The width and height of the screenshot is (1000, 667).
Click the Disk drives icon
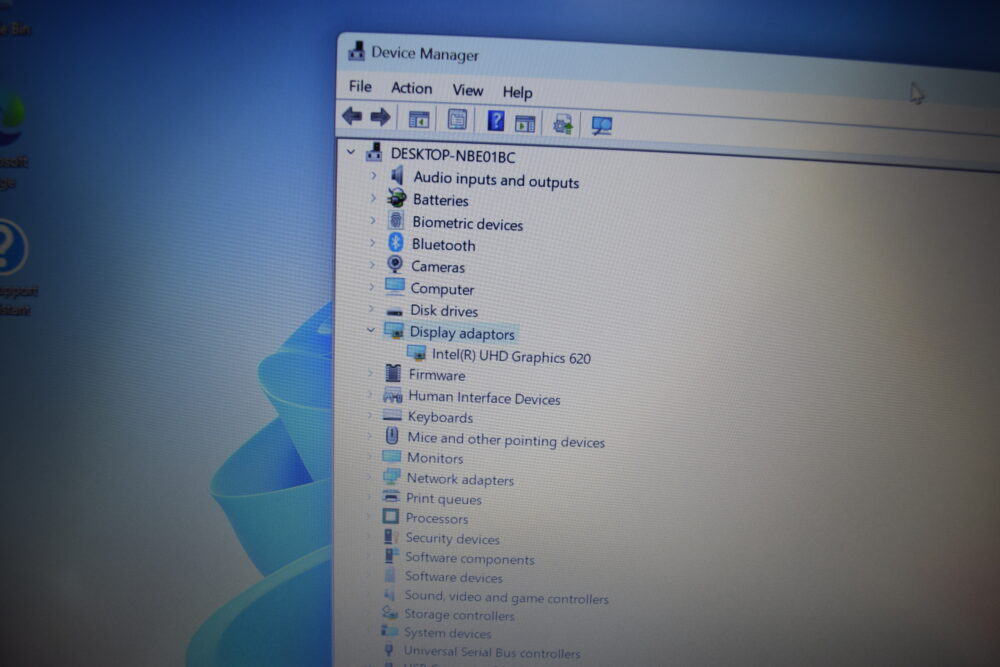(395, 311)
